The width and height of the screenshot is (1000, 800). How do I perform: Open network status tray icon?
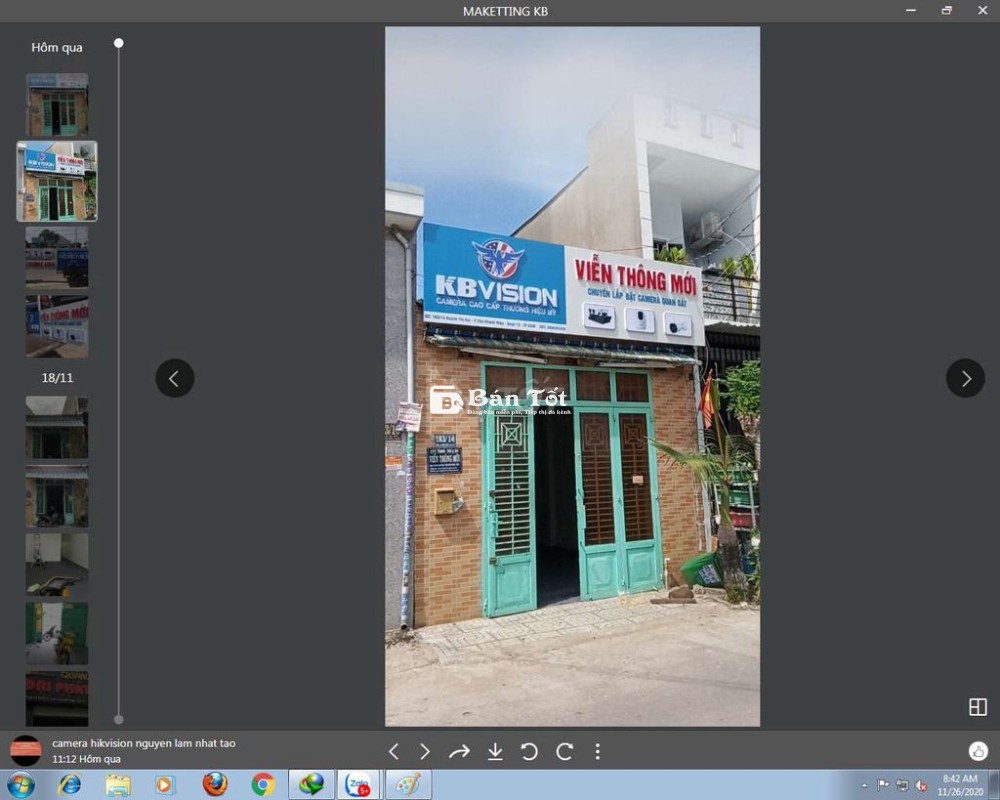tap(902, 785)
